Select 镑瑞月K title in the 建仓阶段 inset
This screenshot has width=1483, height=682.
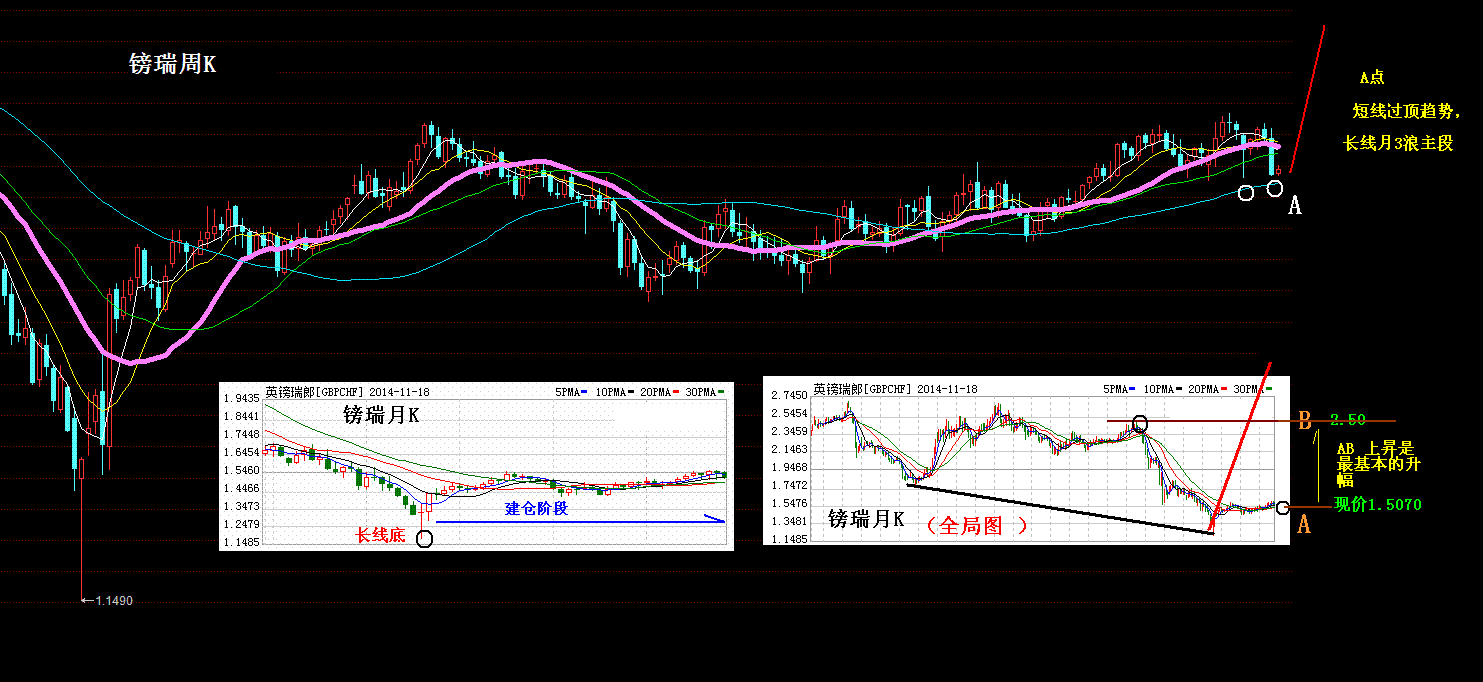[x=382, y=414]
